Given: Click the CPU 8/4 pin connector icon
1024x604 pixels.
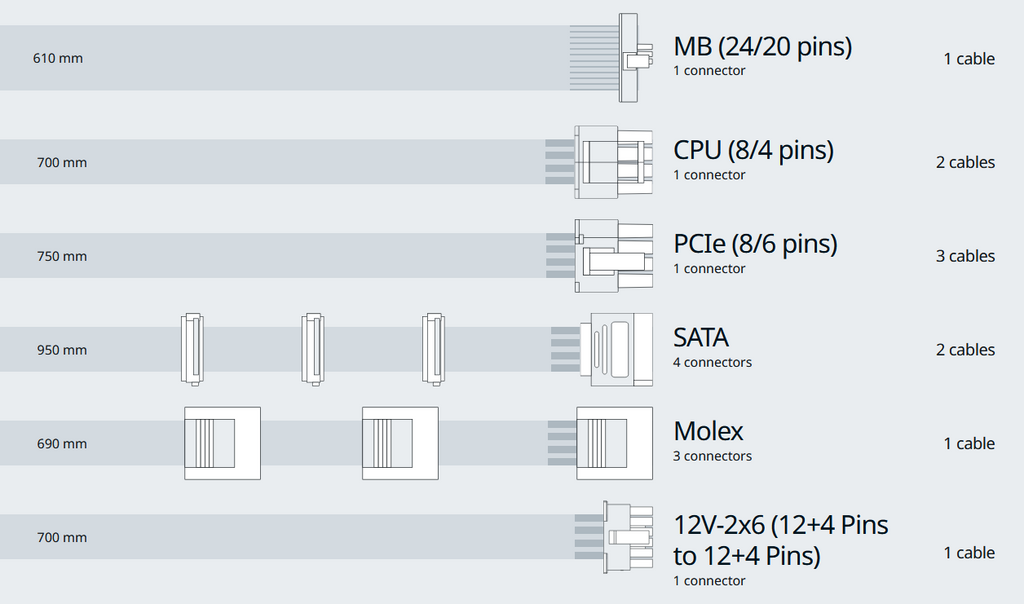Looking at the screenshot, I should (613, 162).
